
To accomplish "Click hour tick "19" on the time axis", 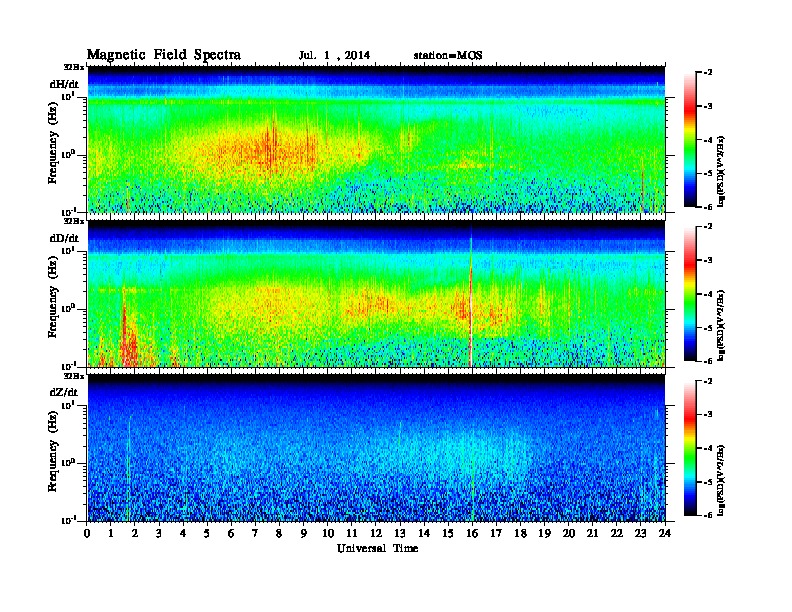I will 544,534.
